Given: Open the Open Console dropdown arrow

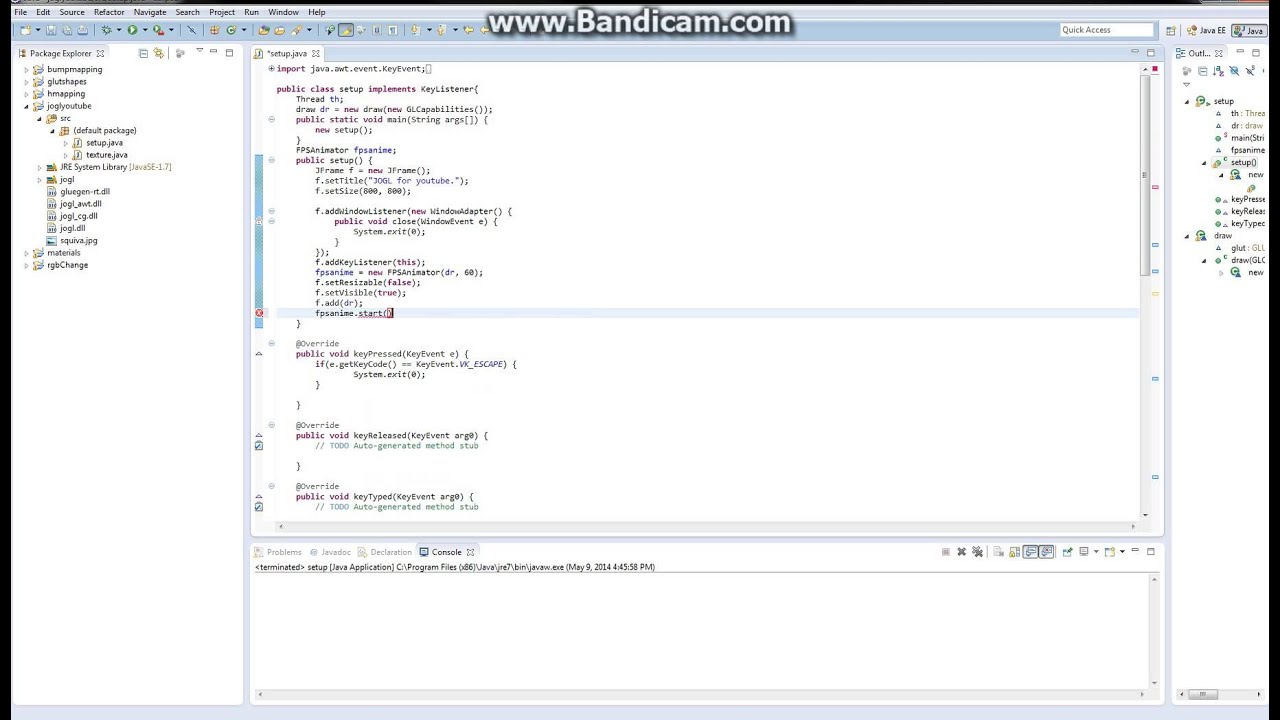Looking at the screenshot, I should coord(1122,552).
